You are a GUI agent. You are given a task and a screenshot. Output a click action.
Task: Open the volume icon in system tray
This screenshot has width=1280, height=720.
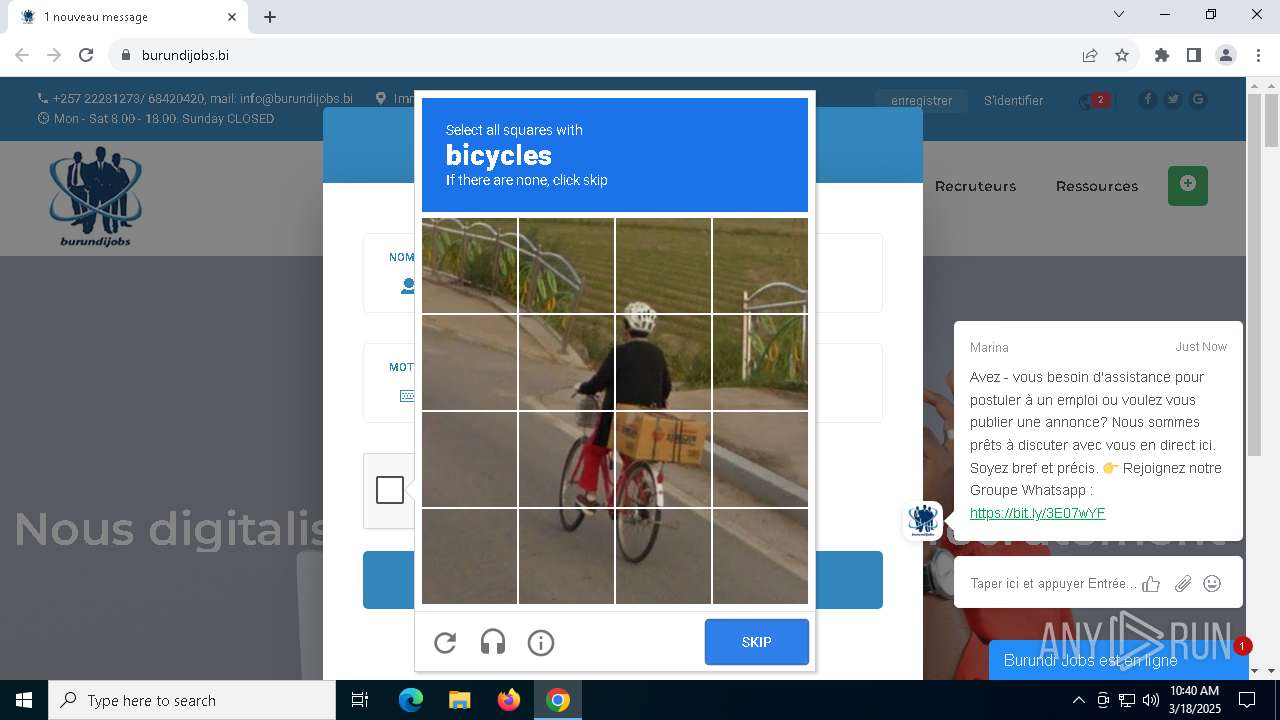coord(1151,700)
